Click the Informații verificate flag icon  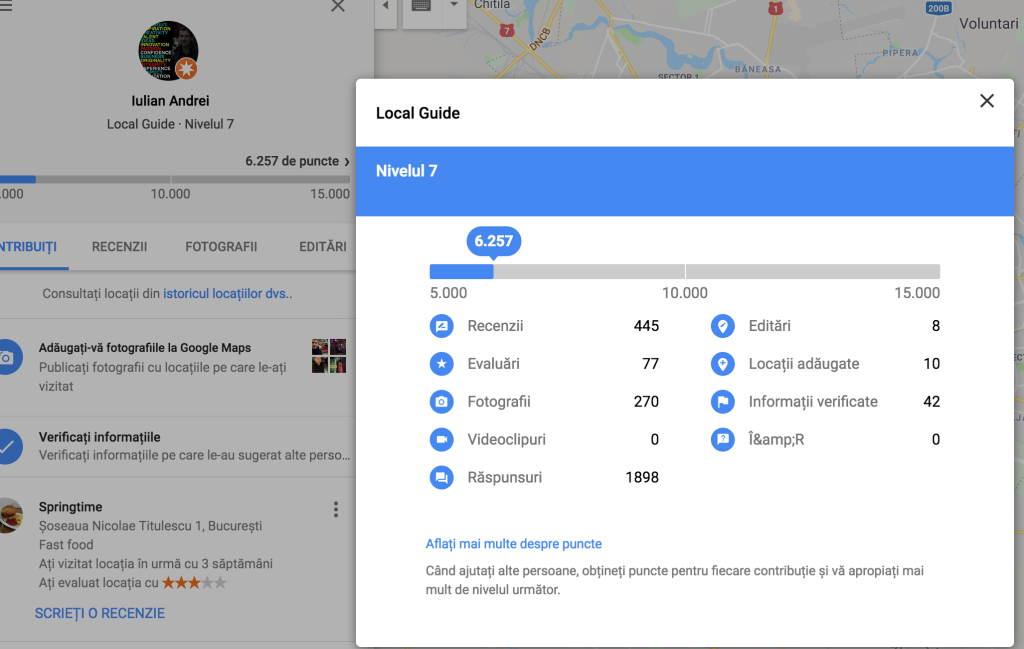[722, 402]
